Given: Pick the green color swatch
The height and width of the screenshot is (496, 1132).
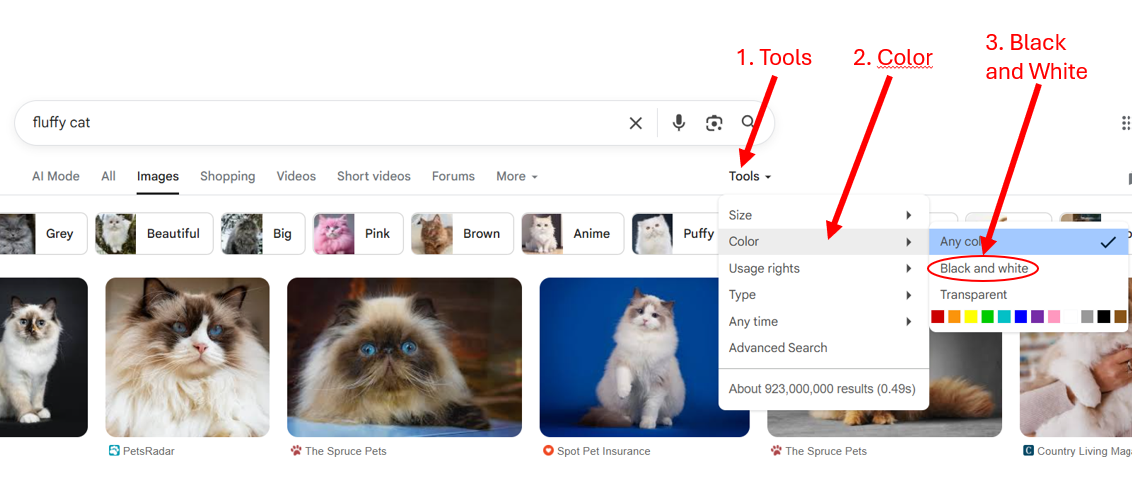Looking at the screenshot, I should [x=988, y=316].
